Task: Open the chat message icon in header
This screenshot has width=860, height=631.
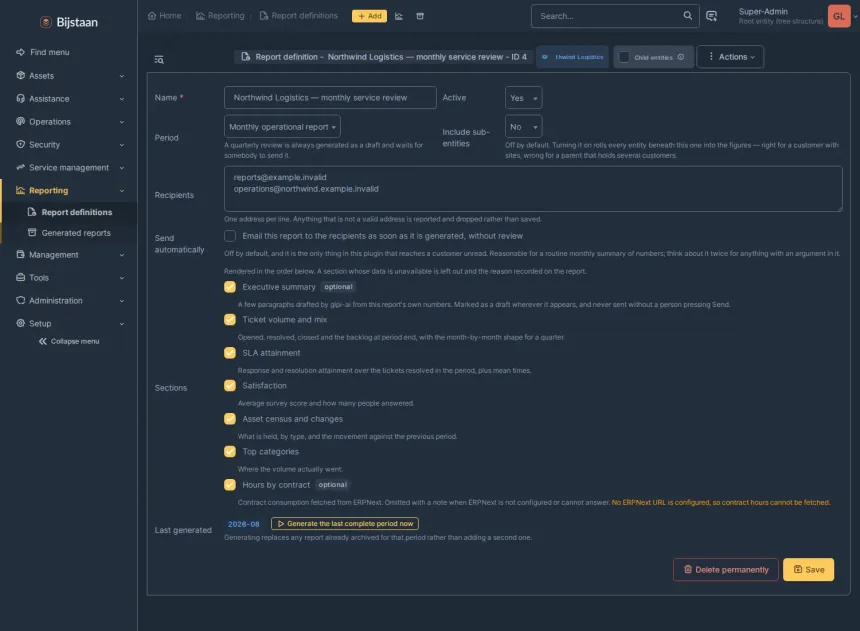Action: (711, 16)
